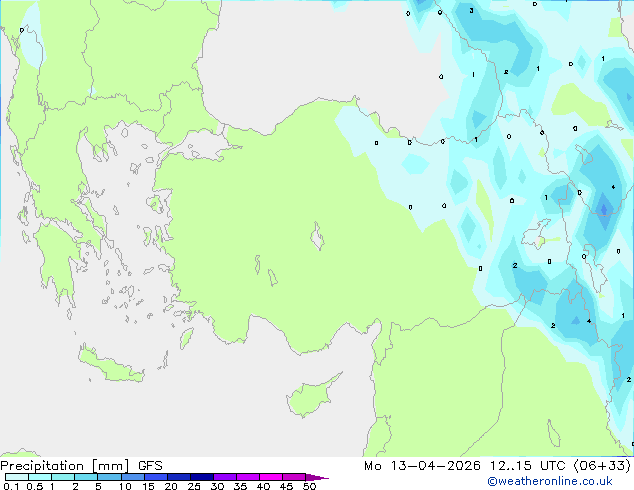Click the 0.1–0.5 mm legend swatch
Image resolution: width=634 pixels, height=490 pixels.
coord(17,477)
